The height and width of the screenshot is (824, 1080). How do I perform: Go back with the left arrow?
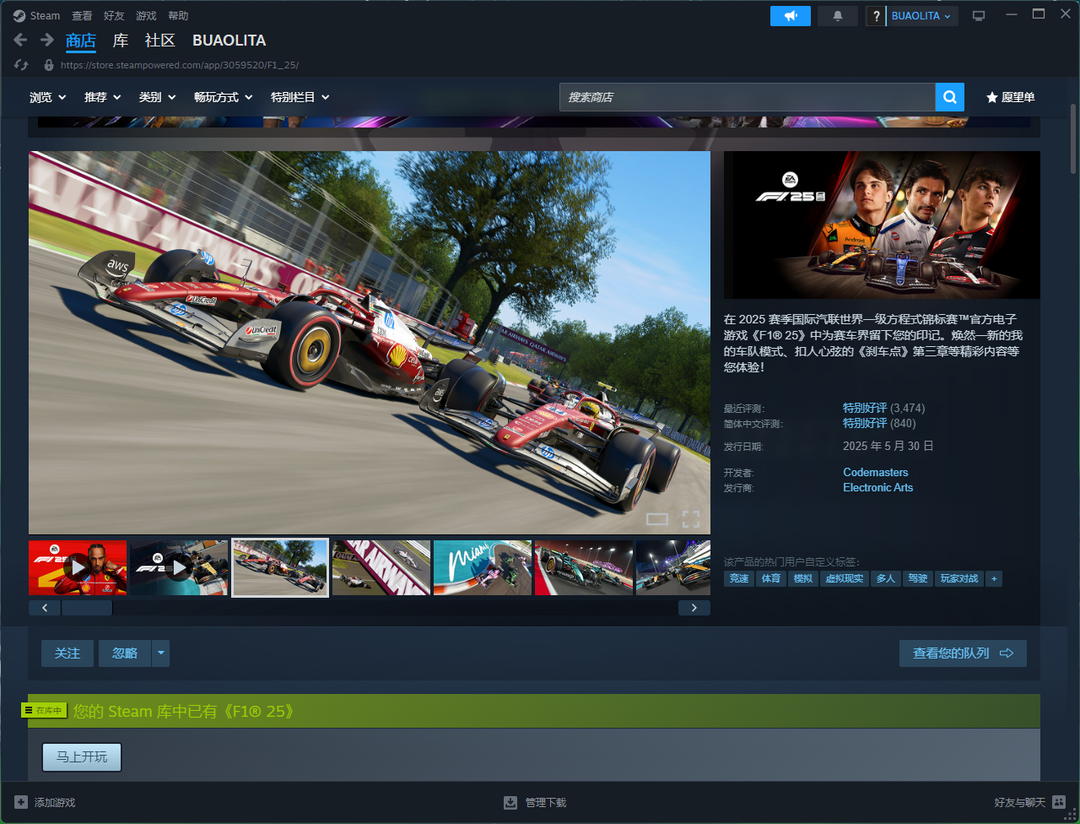tap(20, 40)
